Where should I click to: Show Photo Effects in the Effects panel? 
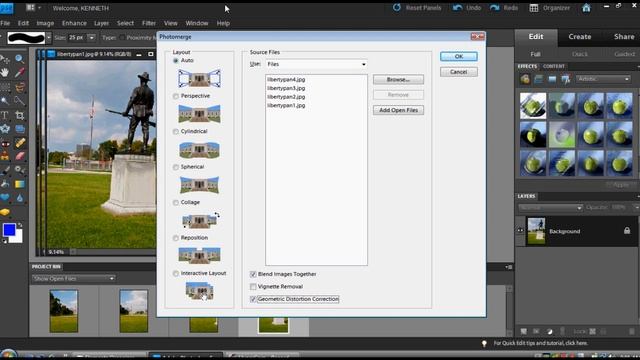tap(552, 79)
